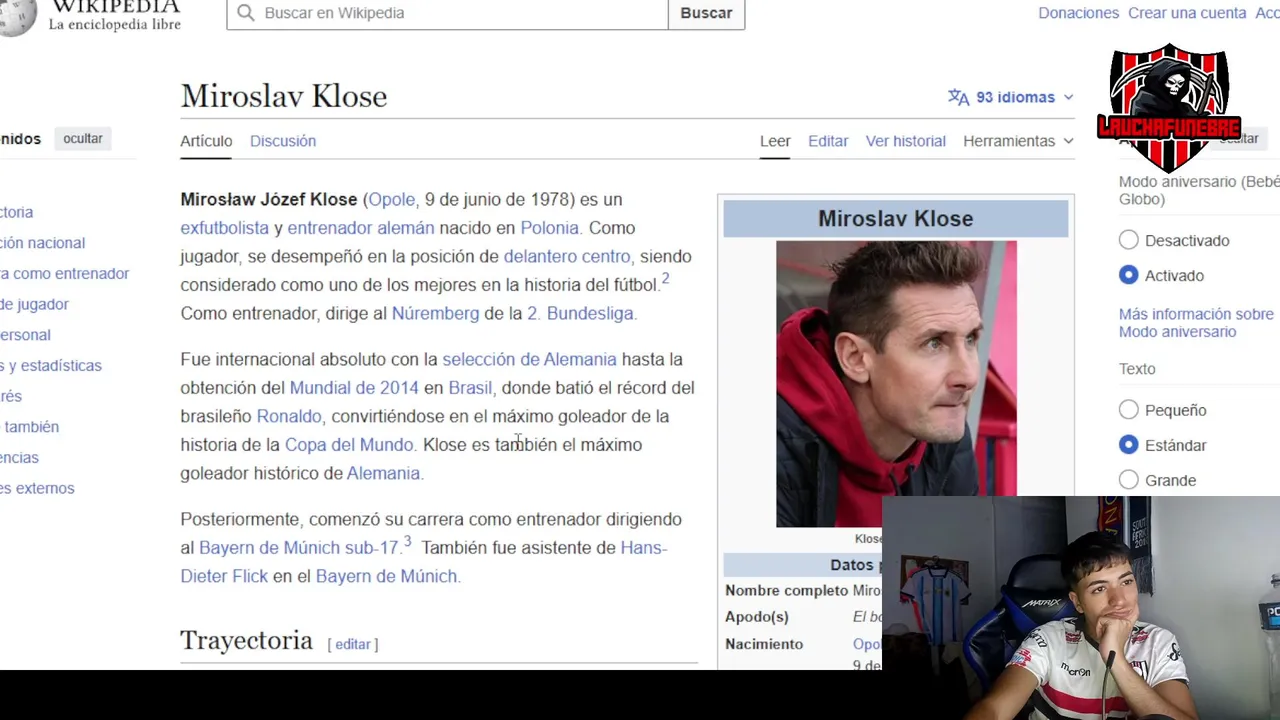Open the Núremberg link
The image size is (1280, 720).
(x=435, y=313)
